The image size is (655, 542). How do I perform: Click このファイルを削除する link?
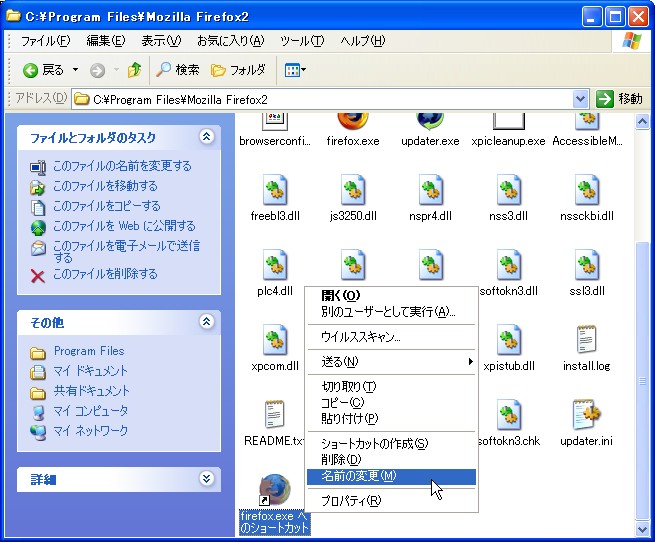[105, 274]
